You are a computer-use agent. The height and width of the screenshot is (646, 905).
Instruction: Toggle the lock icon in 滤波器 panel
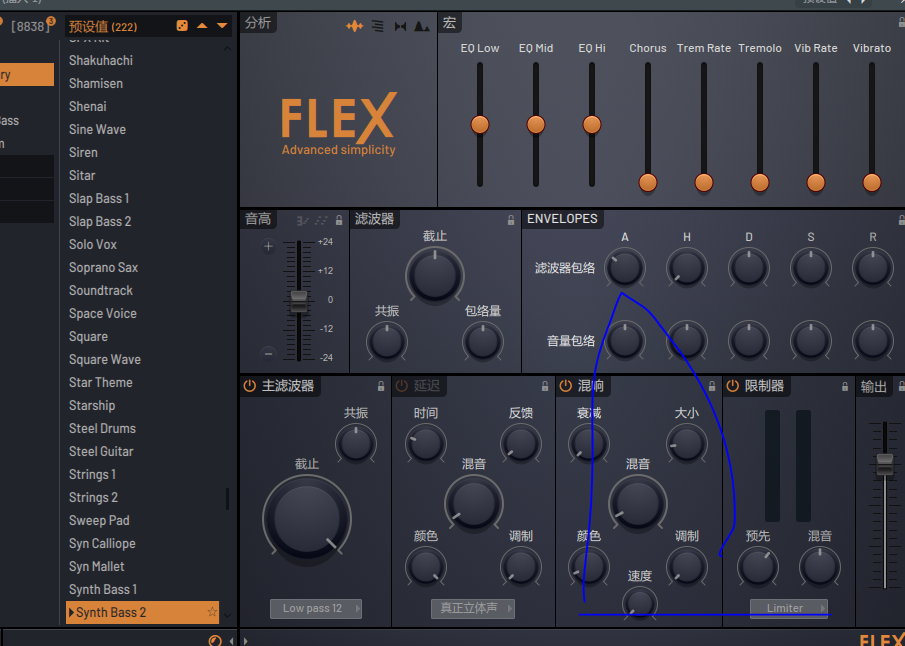511,220
